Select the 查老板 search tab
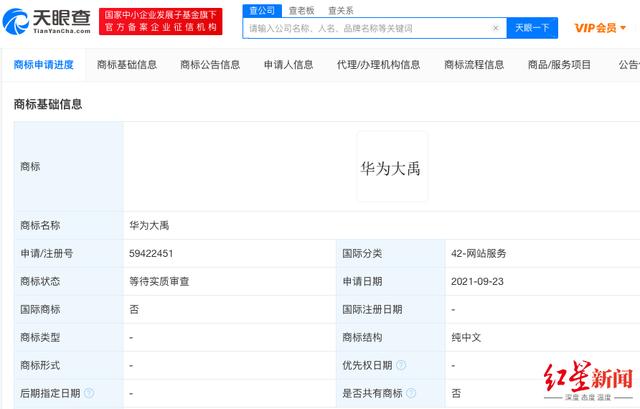This screenshot has width=640, height=409. pos(301,11)
